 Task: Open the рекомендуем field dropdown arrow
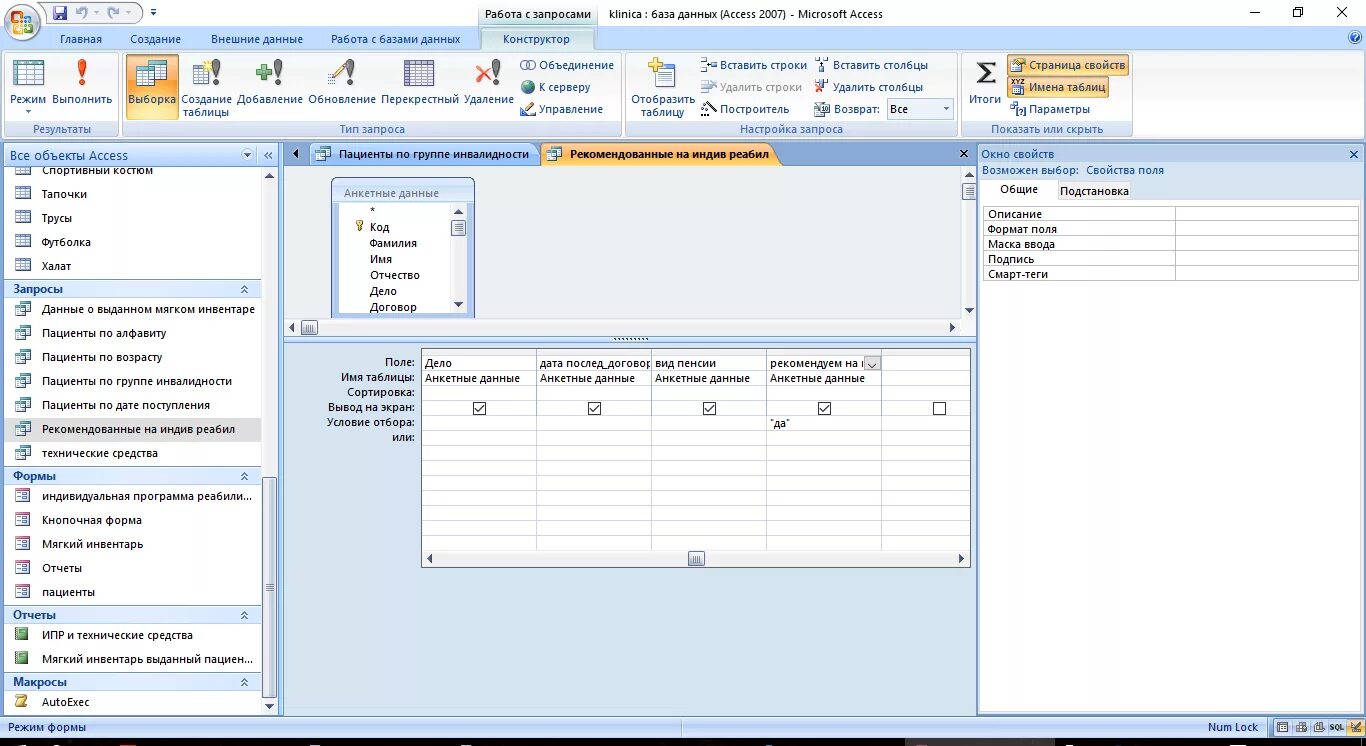(x=872, y=364)
